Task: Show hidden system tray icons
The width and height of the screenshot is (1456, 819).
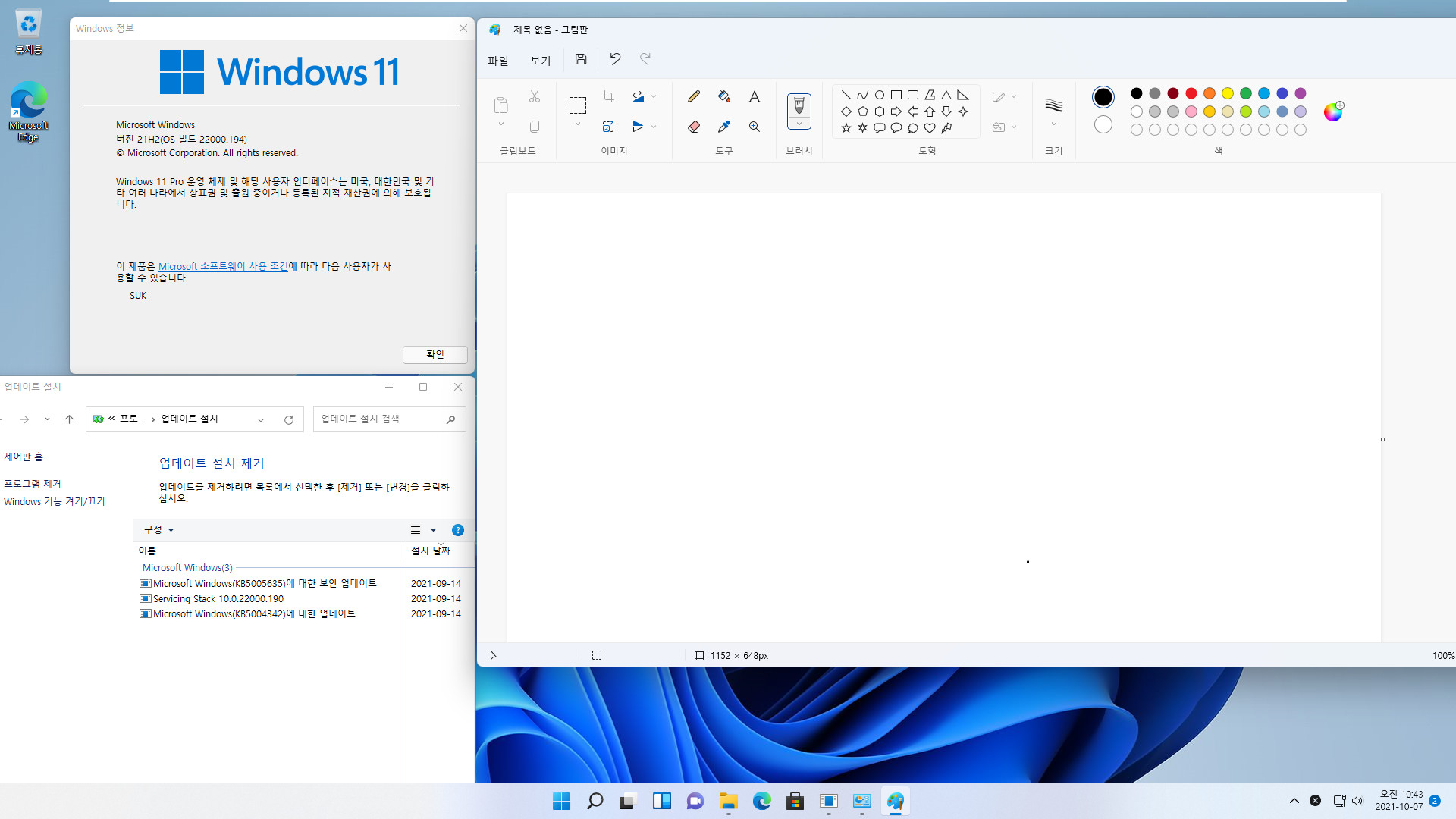Action: [1294, 801]
